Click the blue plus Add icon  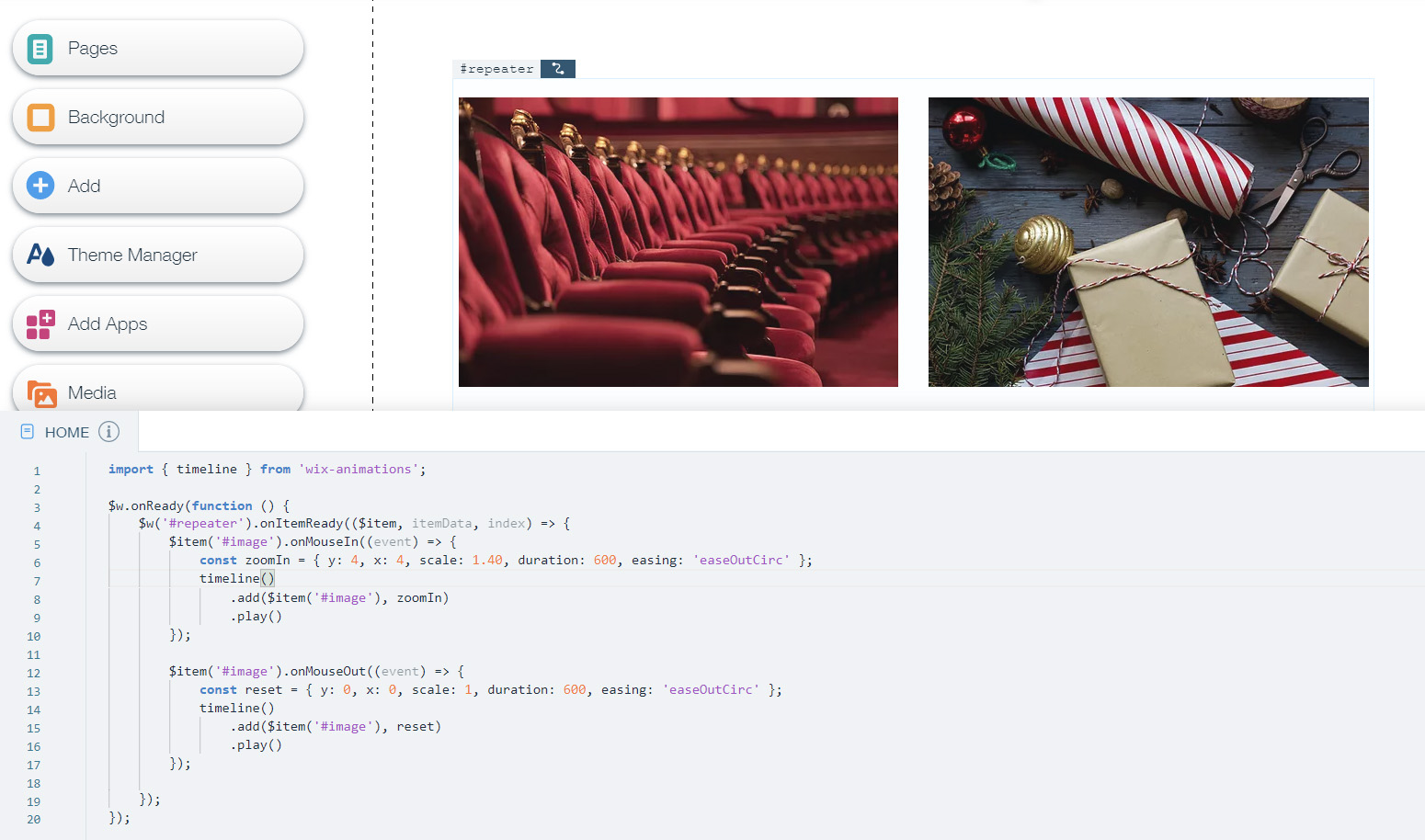40,186
